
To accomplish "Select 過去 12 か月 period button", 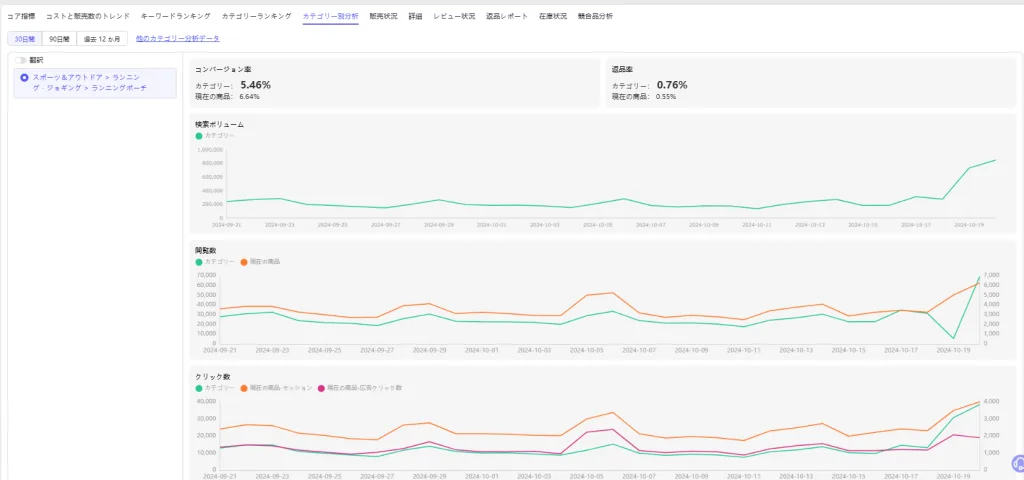I will point(102,39).
